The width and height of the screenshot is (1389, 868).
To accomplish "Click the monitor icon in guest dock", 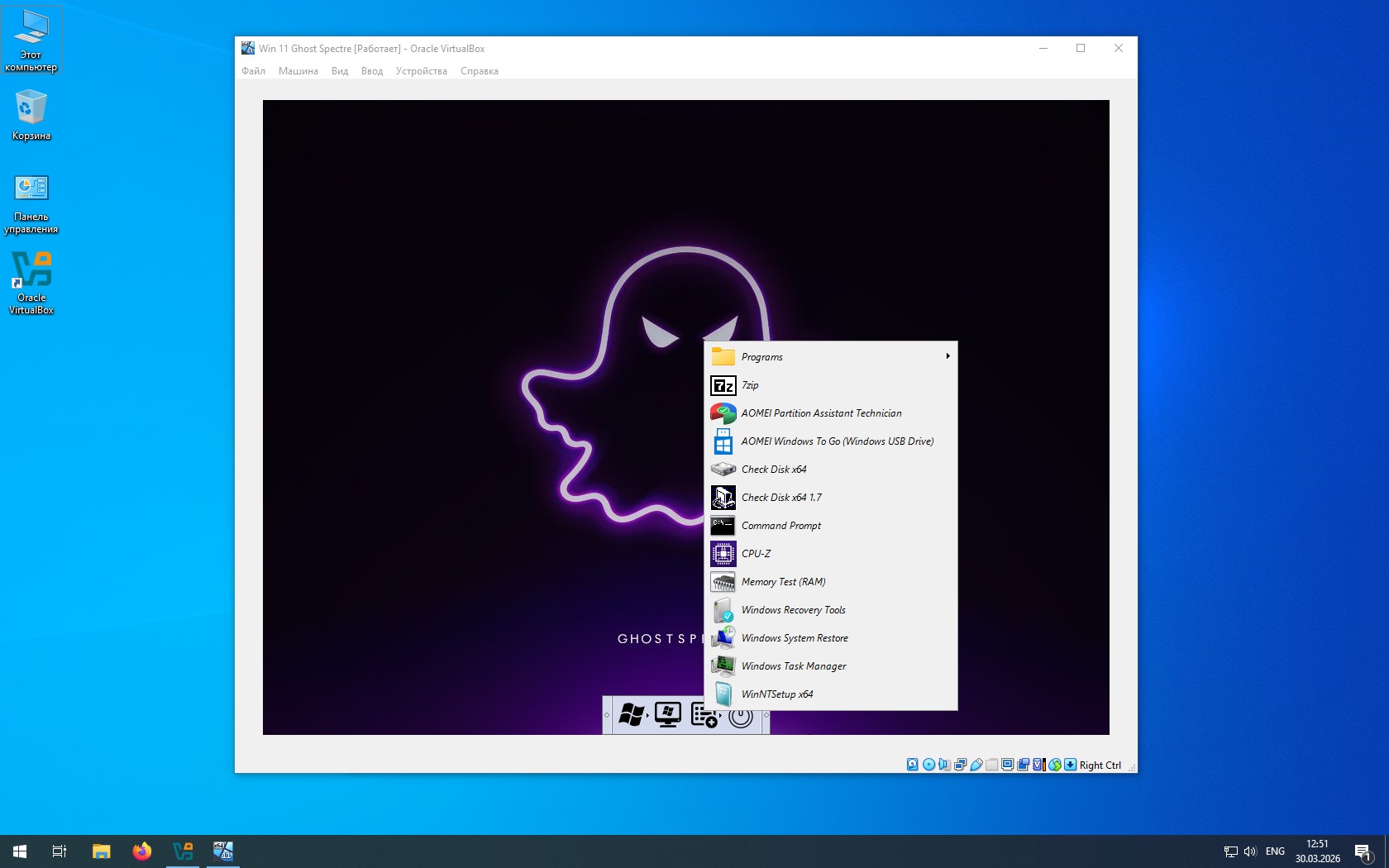I will click(x=668, y=714).
